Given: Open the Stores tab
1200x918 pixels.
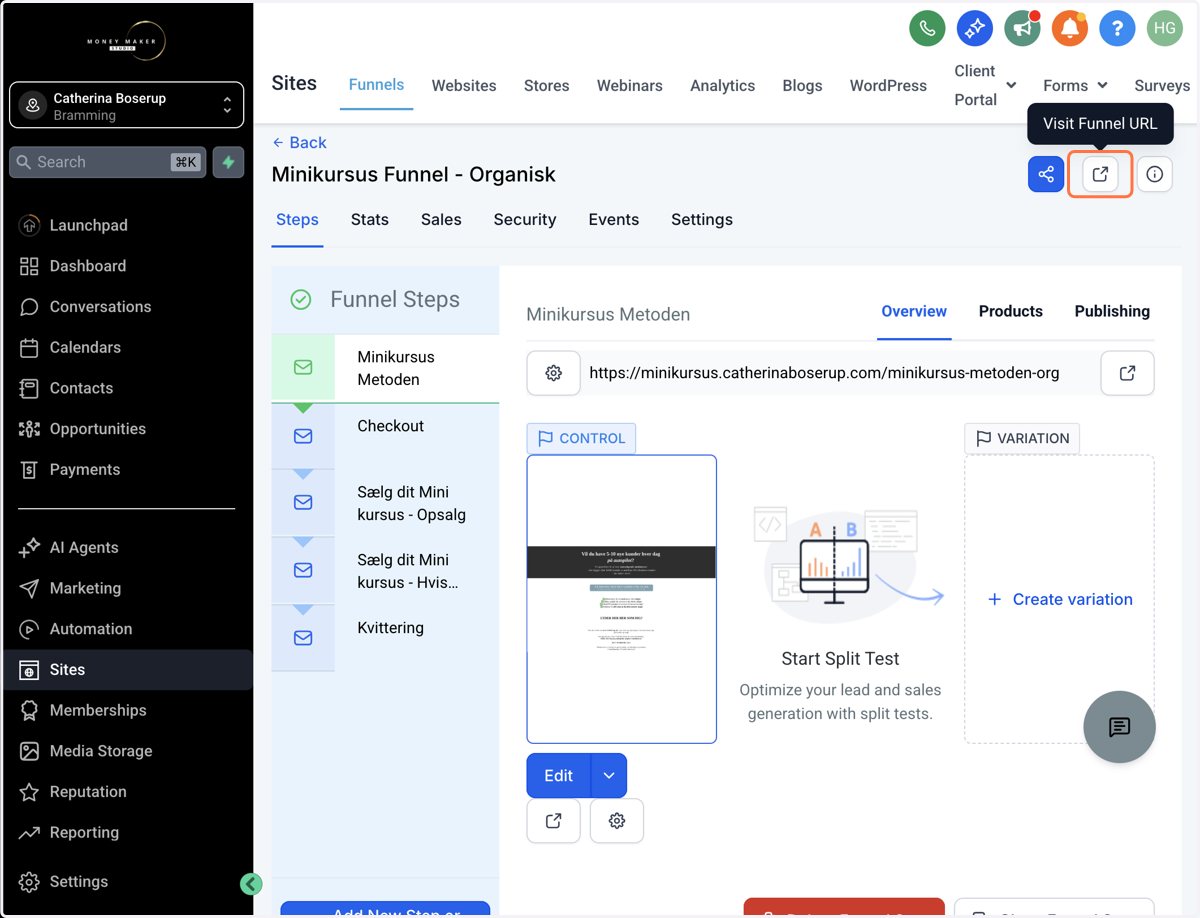Looking at the screenshot, I should 547,86.
